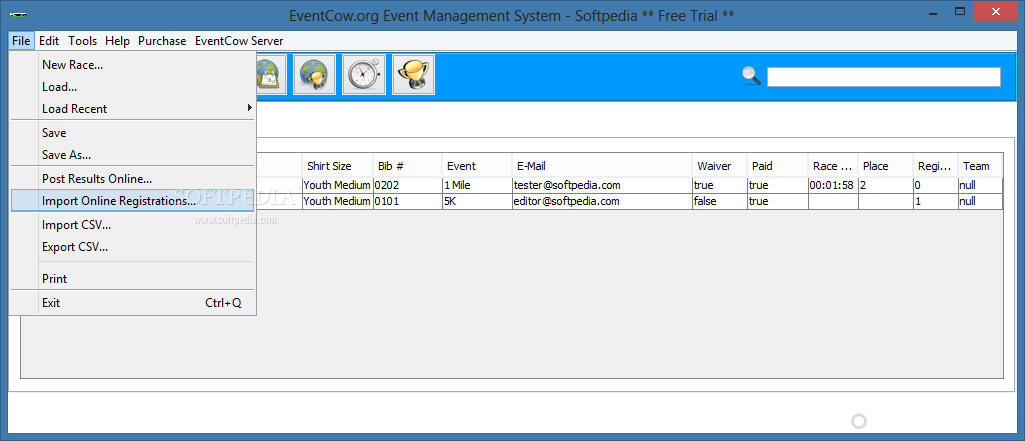The height and width of the screenshot is (441, 1025).
Task: Click the Waiver cell reading false
Action: pyautogui.click(x=719, y=201)
